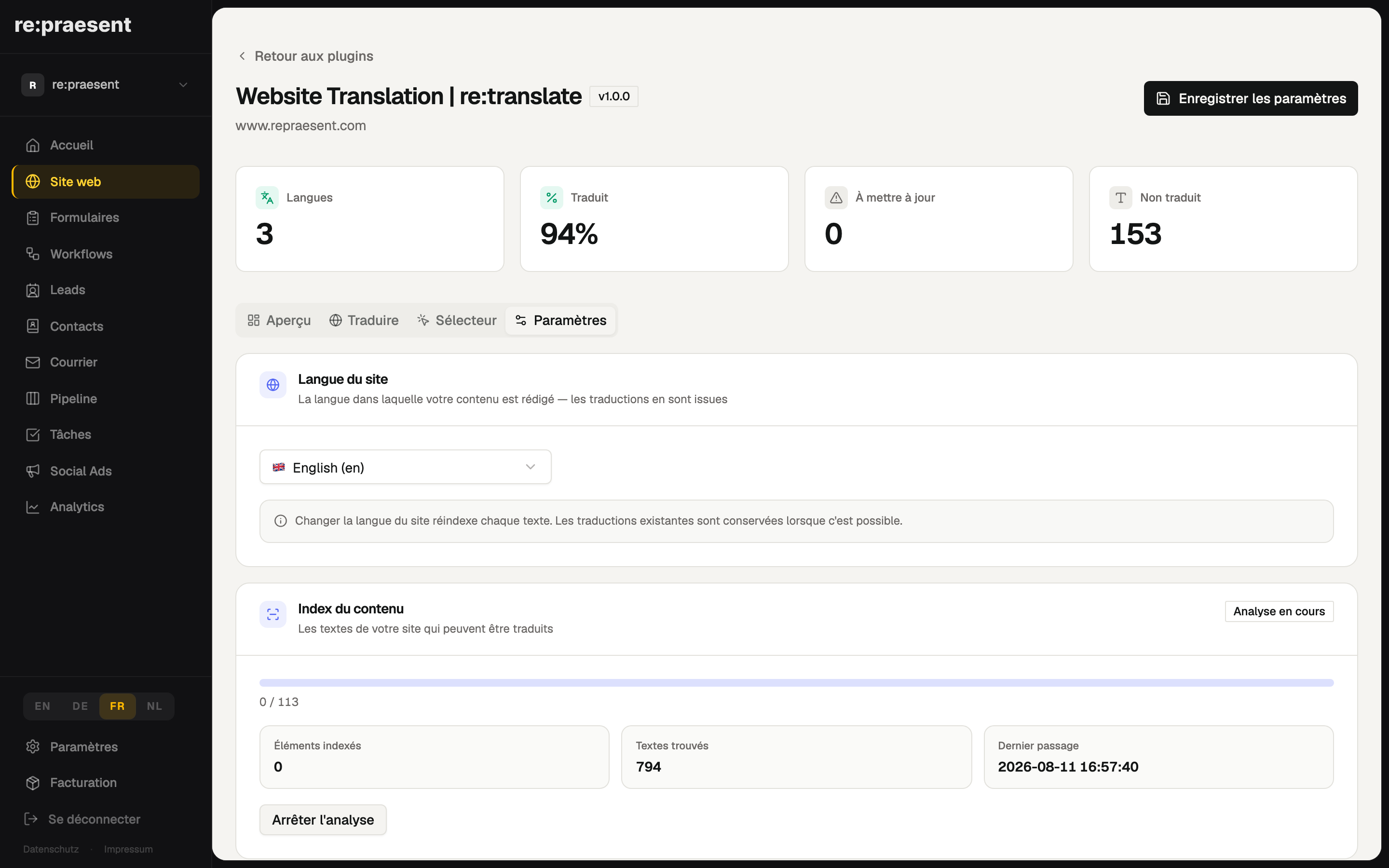
Task: Open the Impressum link
Action: (x=129, y=849)
